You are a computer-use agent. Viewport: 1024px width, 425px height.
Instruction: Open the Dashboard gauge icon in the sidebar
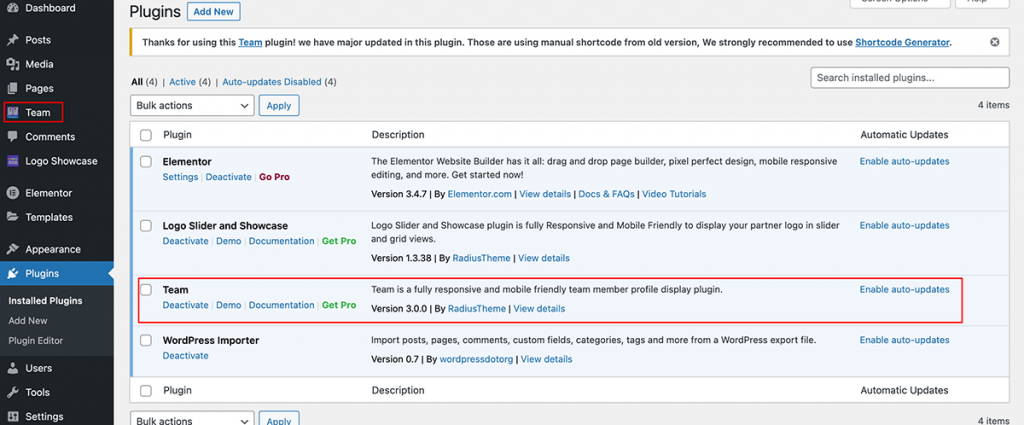coord(12,8)
